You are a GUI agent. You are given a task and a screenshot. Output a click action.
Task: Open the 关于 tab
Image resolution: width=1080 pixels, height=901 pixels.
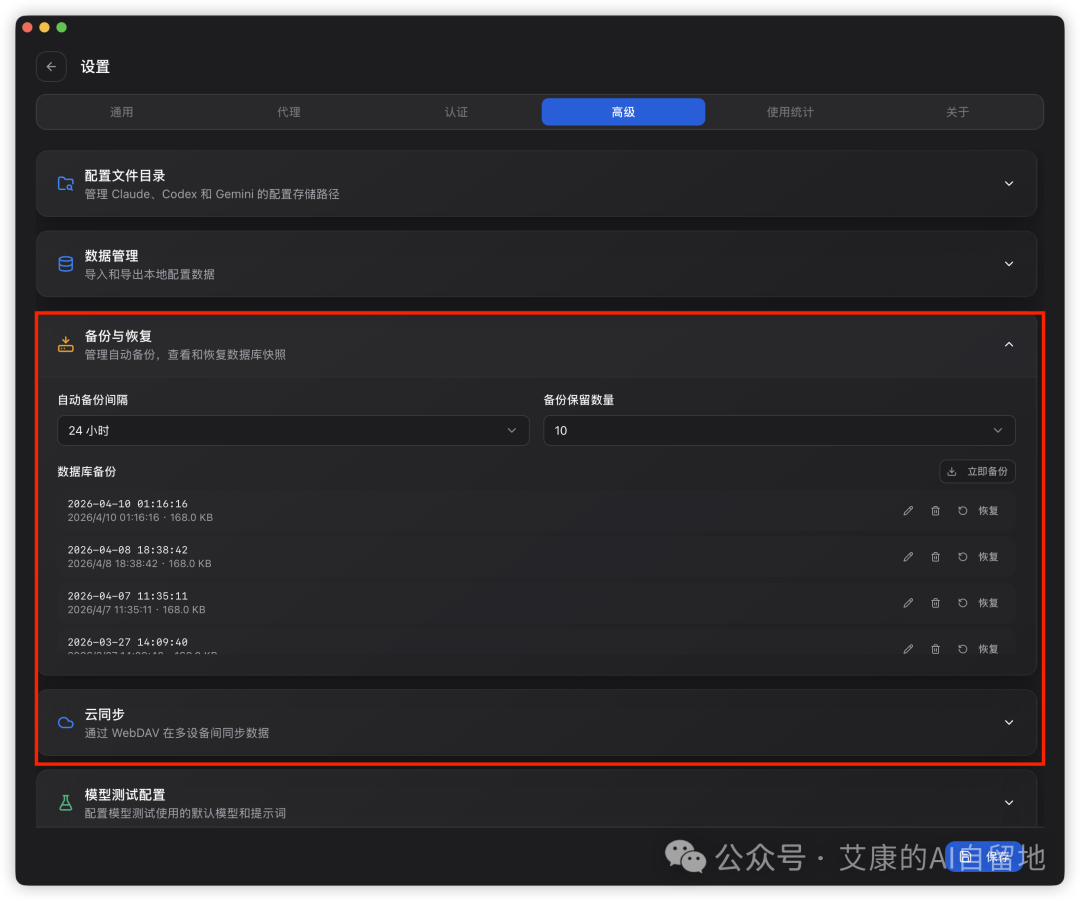pyautogui.click(x=957, y=112)
